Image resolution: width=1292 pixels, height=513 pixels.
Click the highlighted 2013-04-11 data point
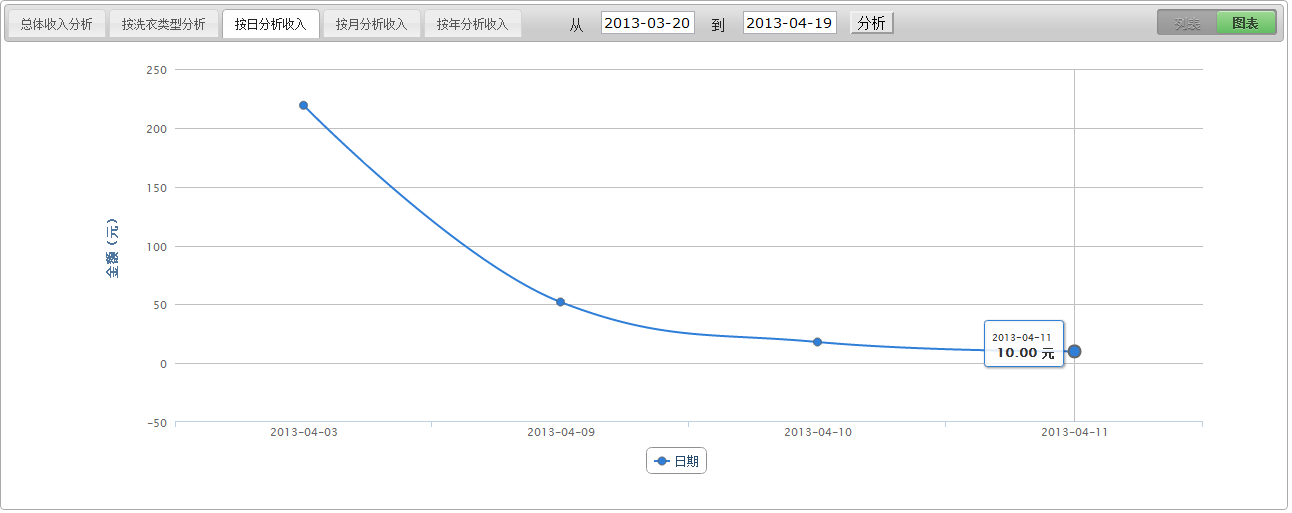coord(1074,351)
